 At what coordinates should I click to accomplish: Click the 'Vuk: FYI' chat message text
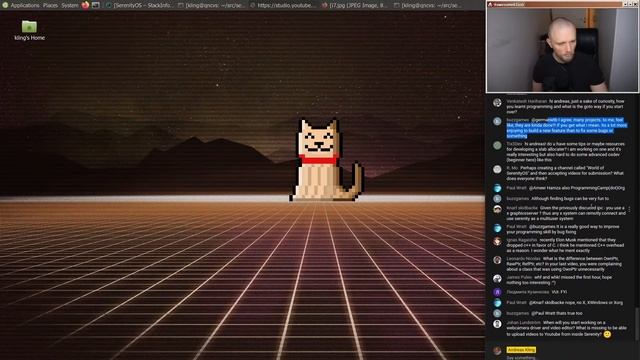559,292
